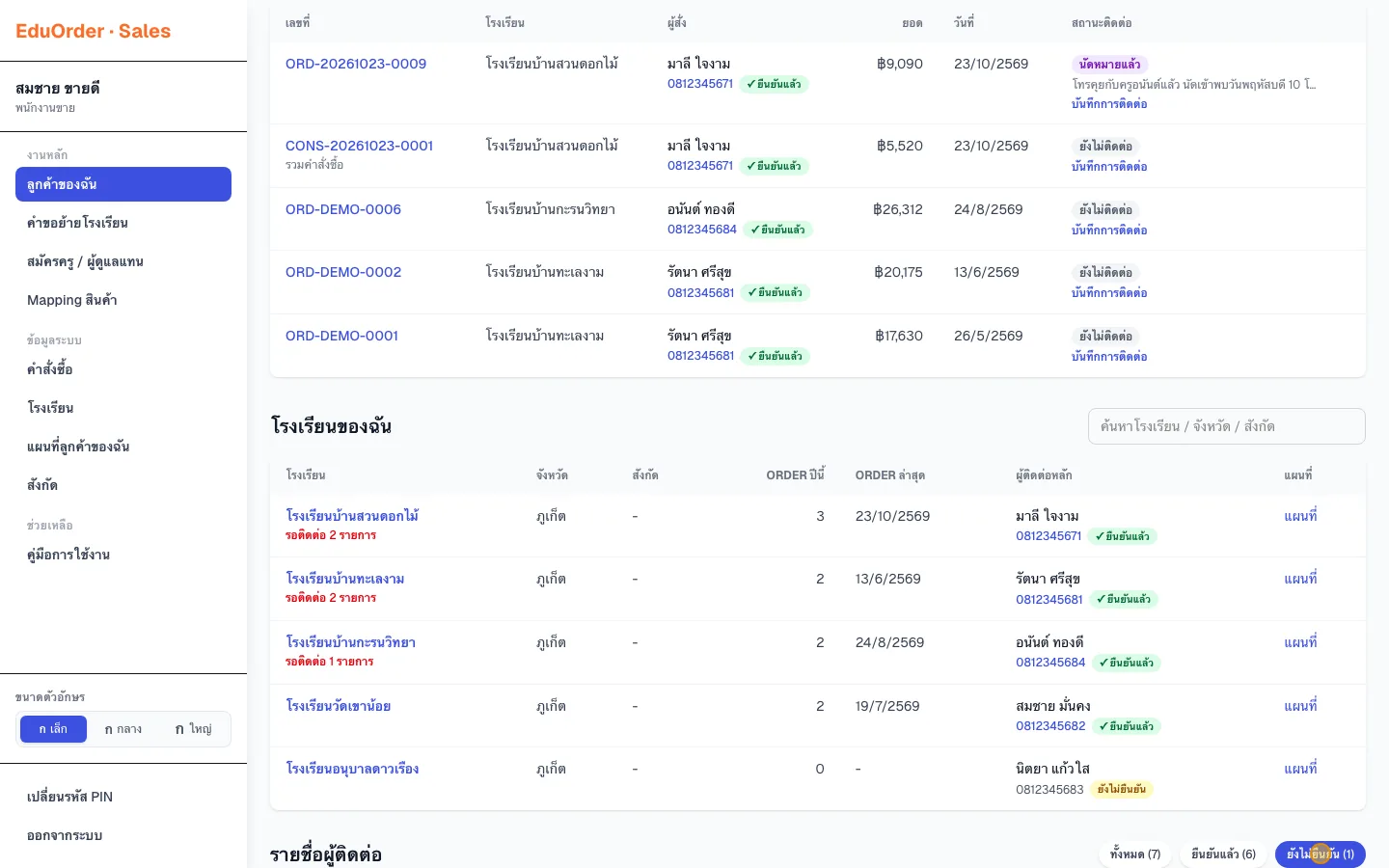Filter contacts by ยังไม่ยืนยัน (1)
This screenshot has height=868, width=1389.
[1321, 854]
